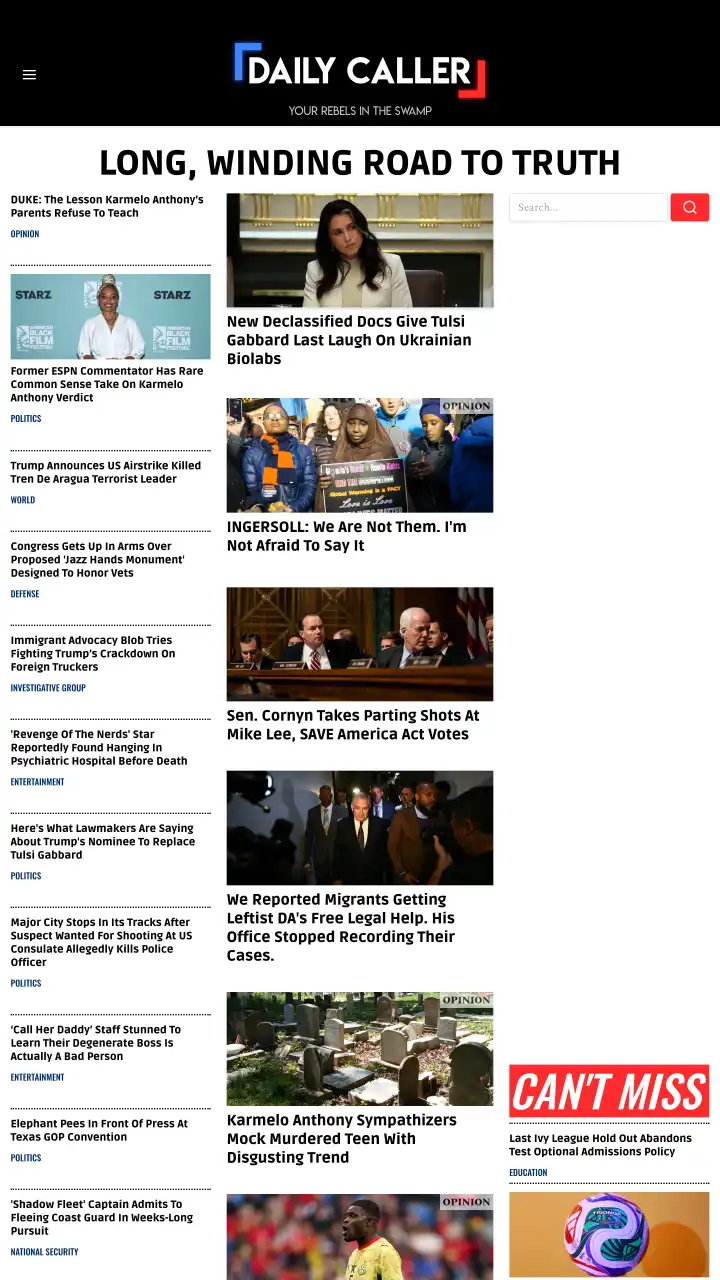Read Sen. Cornyn Takes Parting Shots article

[353, 725]
